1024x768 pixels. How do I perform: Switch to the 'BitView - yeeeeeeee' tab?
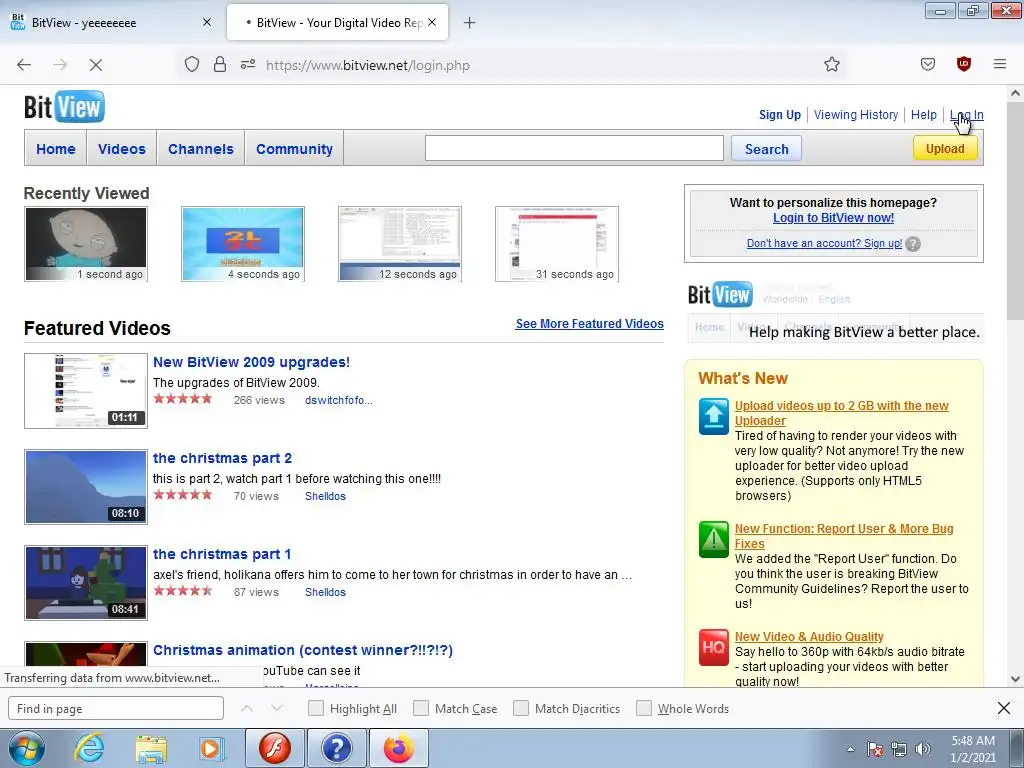(x=111, y=23)
